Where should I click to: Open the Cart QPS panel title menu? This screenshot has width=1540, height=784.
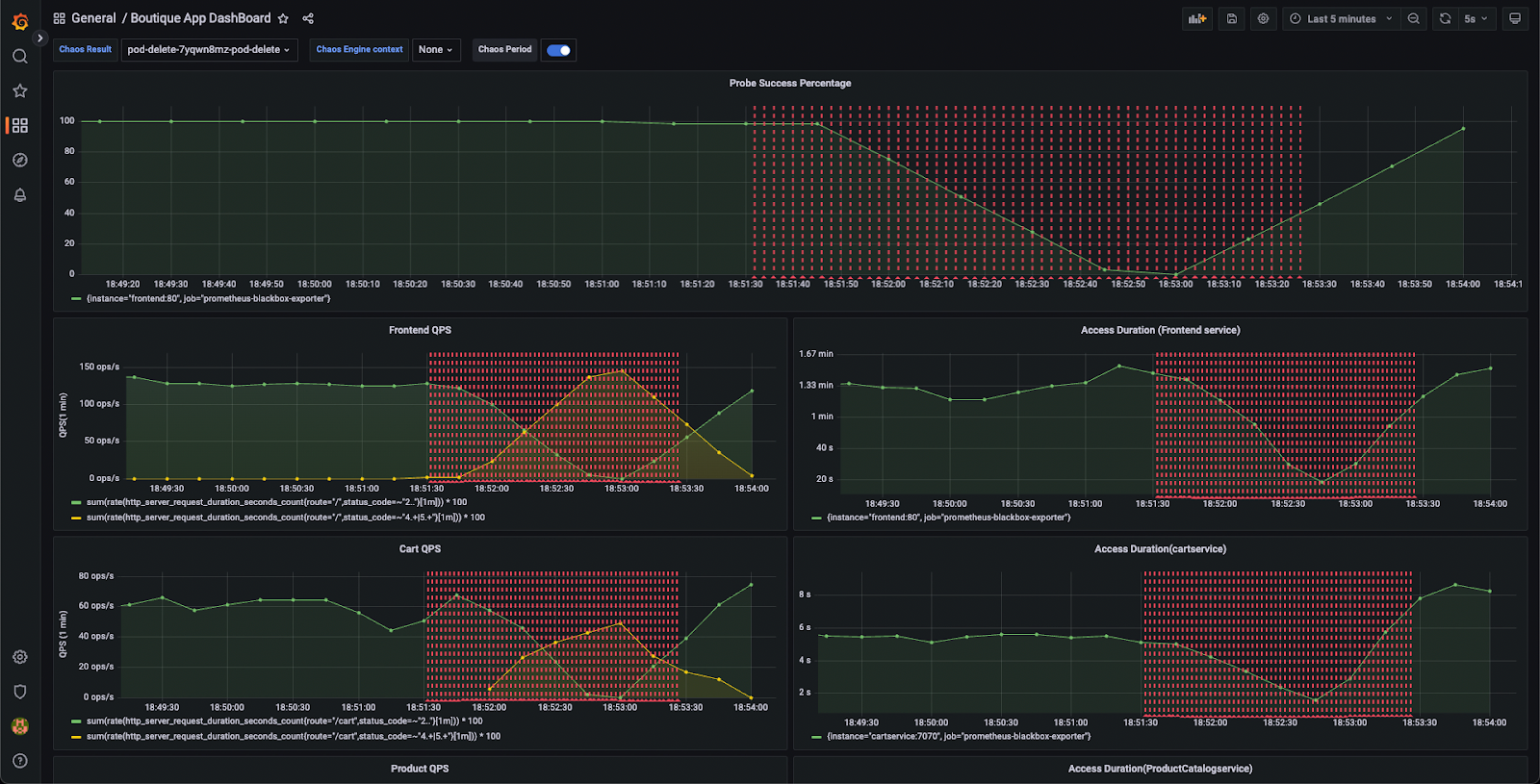(420, 549)
